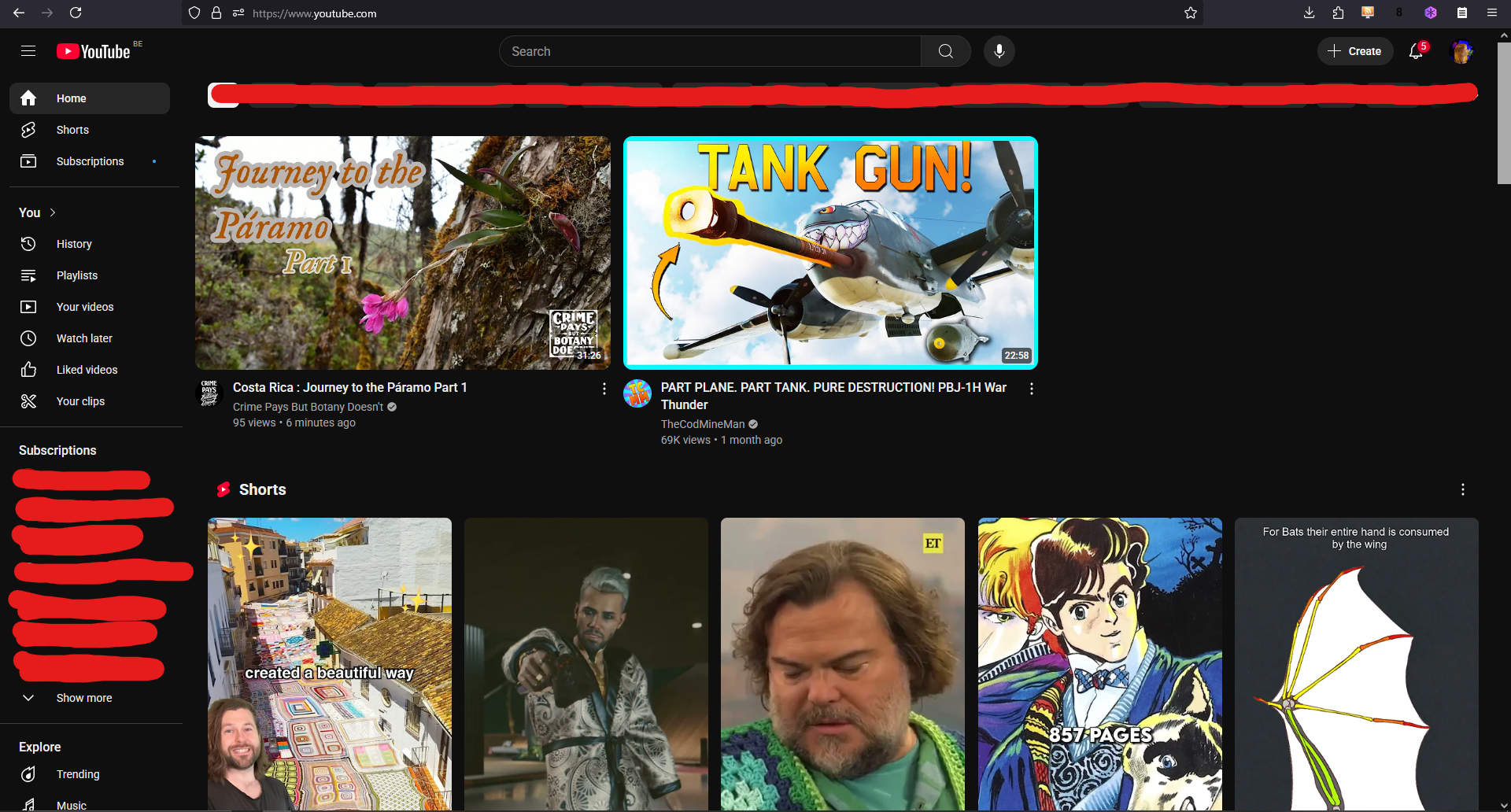
Task: Open Playlists in sidebar
Action: point(90,275)
